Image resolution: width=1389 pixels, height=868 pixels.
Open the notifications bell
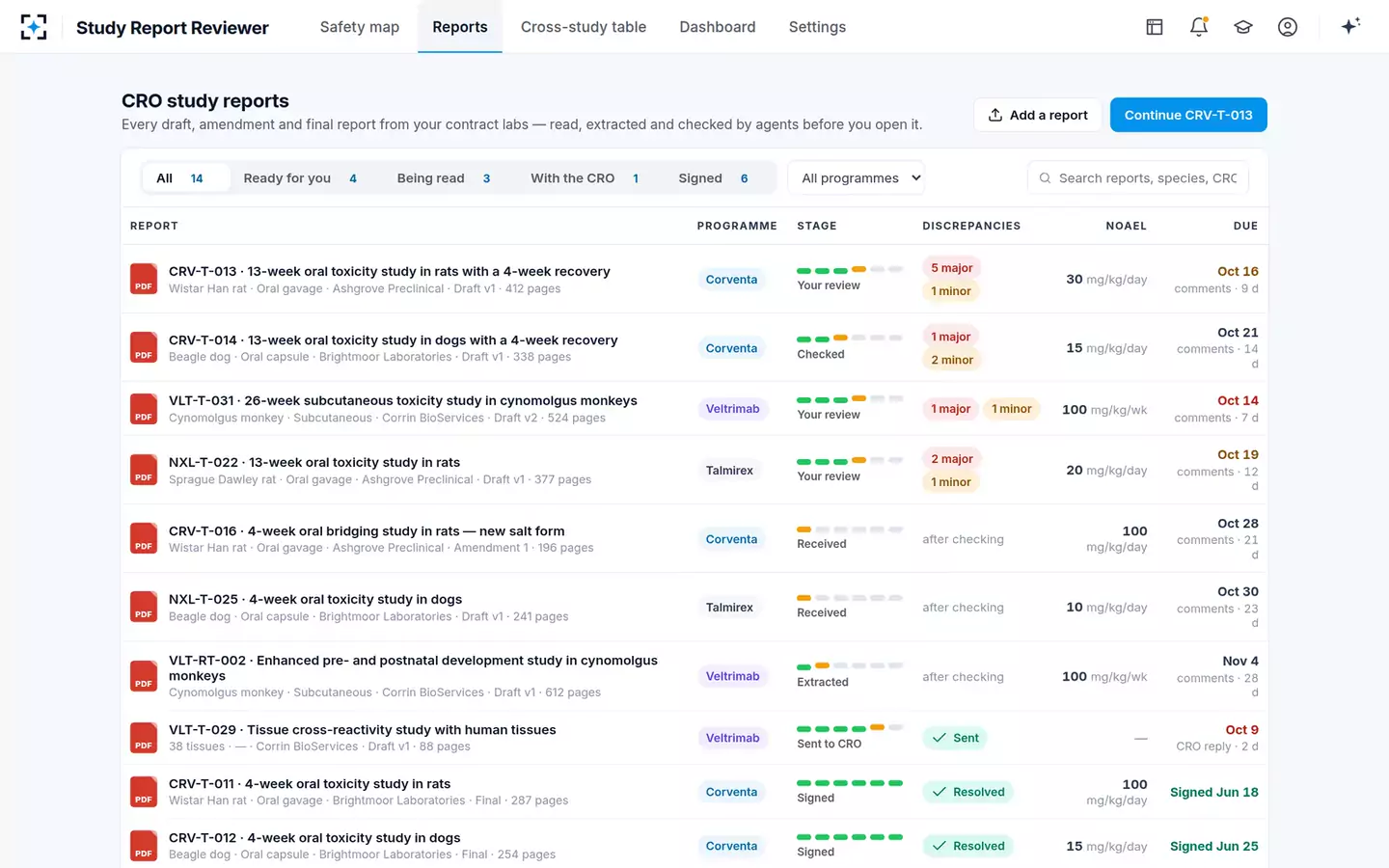click(1199, 27)
